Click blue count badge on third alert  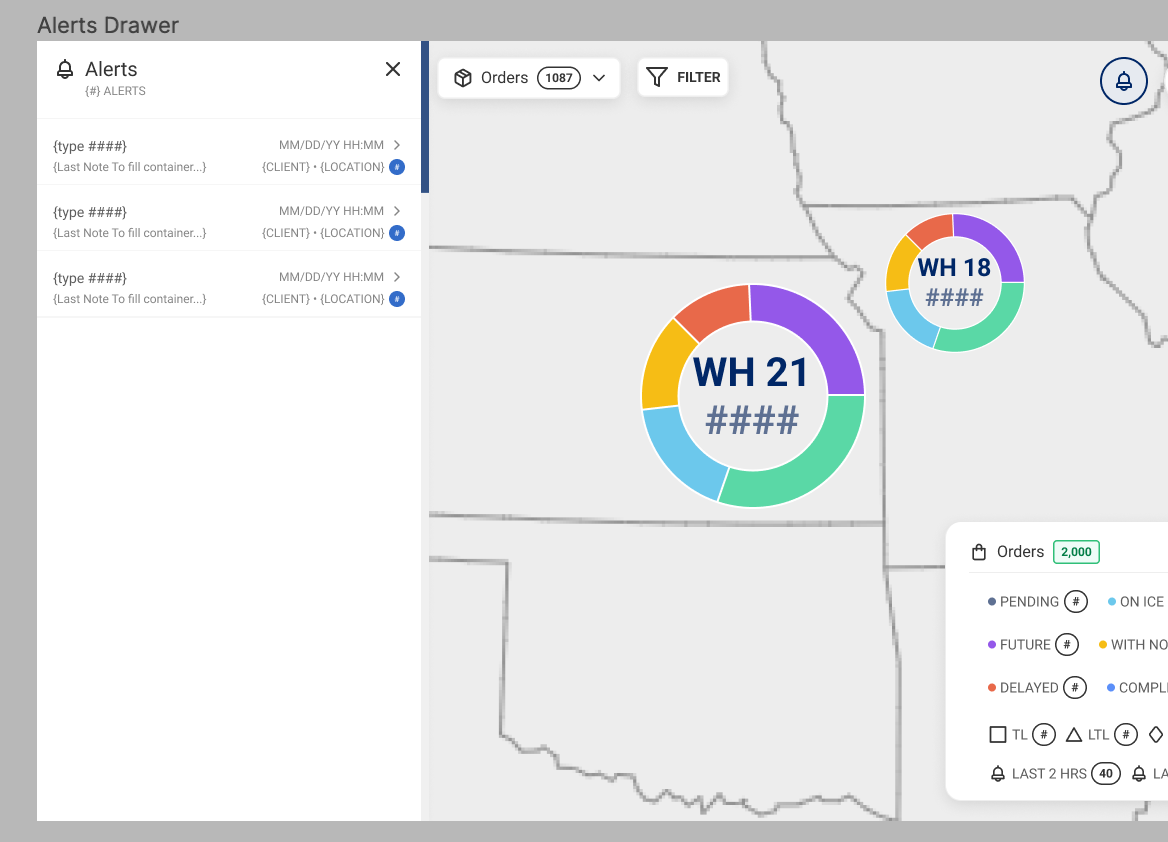[397, 299]
